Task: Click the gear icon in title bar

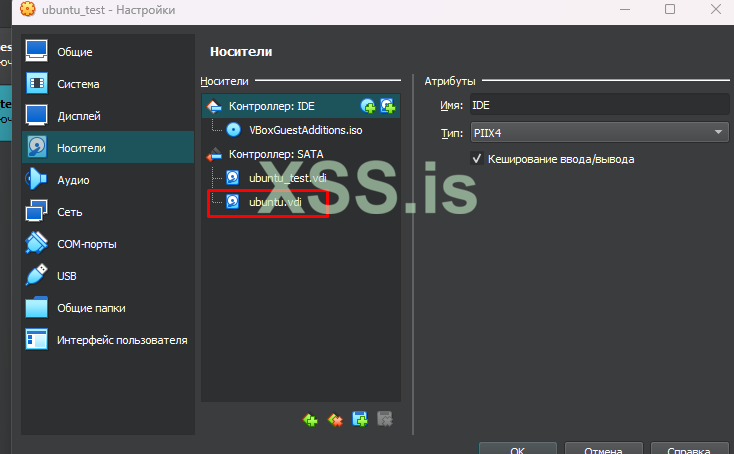Action: (28, 9)
